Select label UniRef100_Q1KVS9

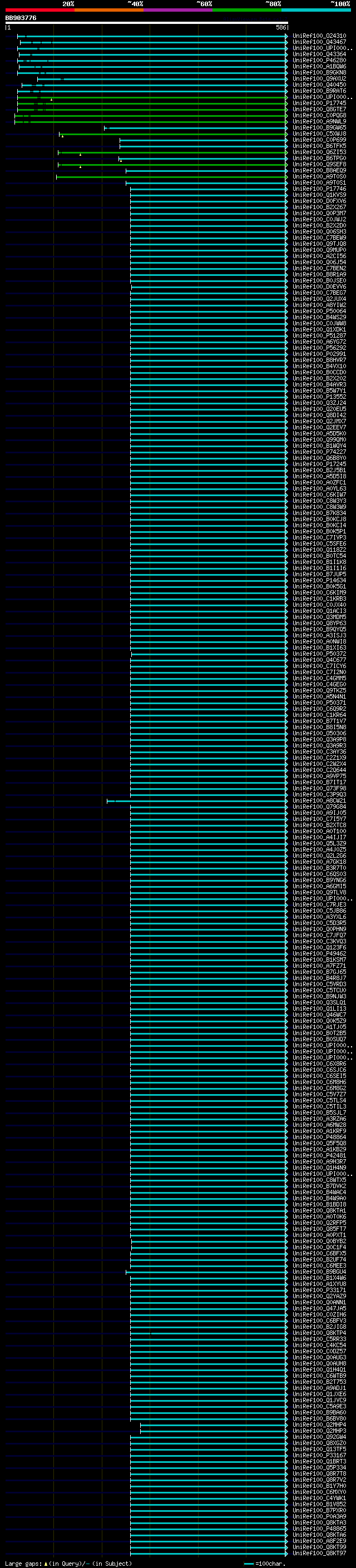point(319,195)
